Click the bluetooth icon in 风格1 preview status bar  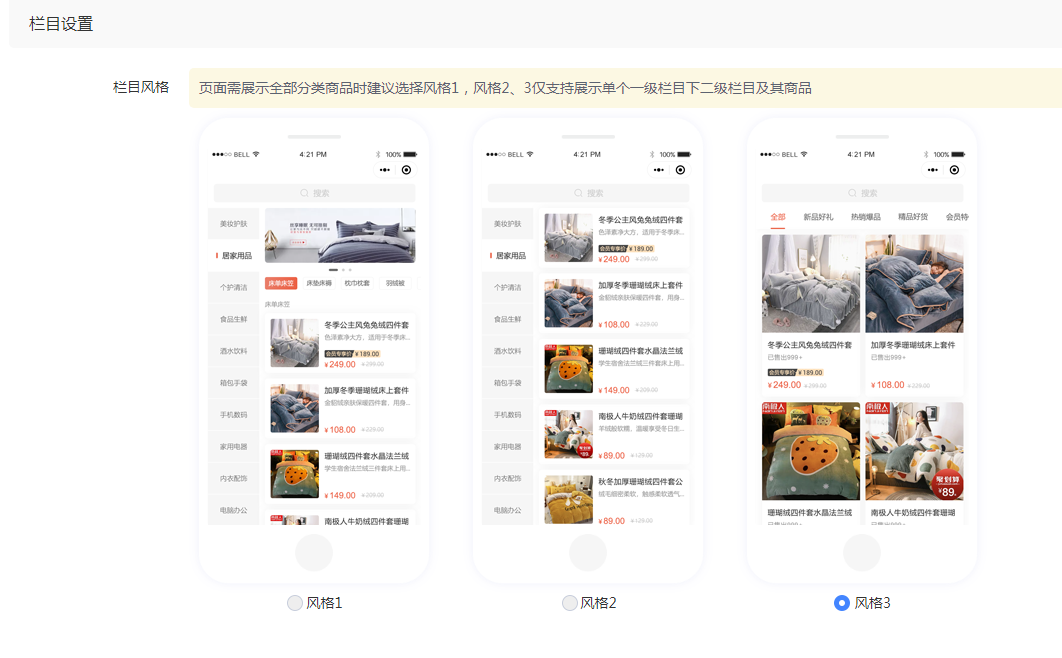pyautogui.click(x=378, y=154)
